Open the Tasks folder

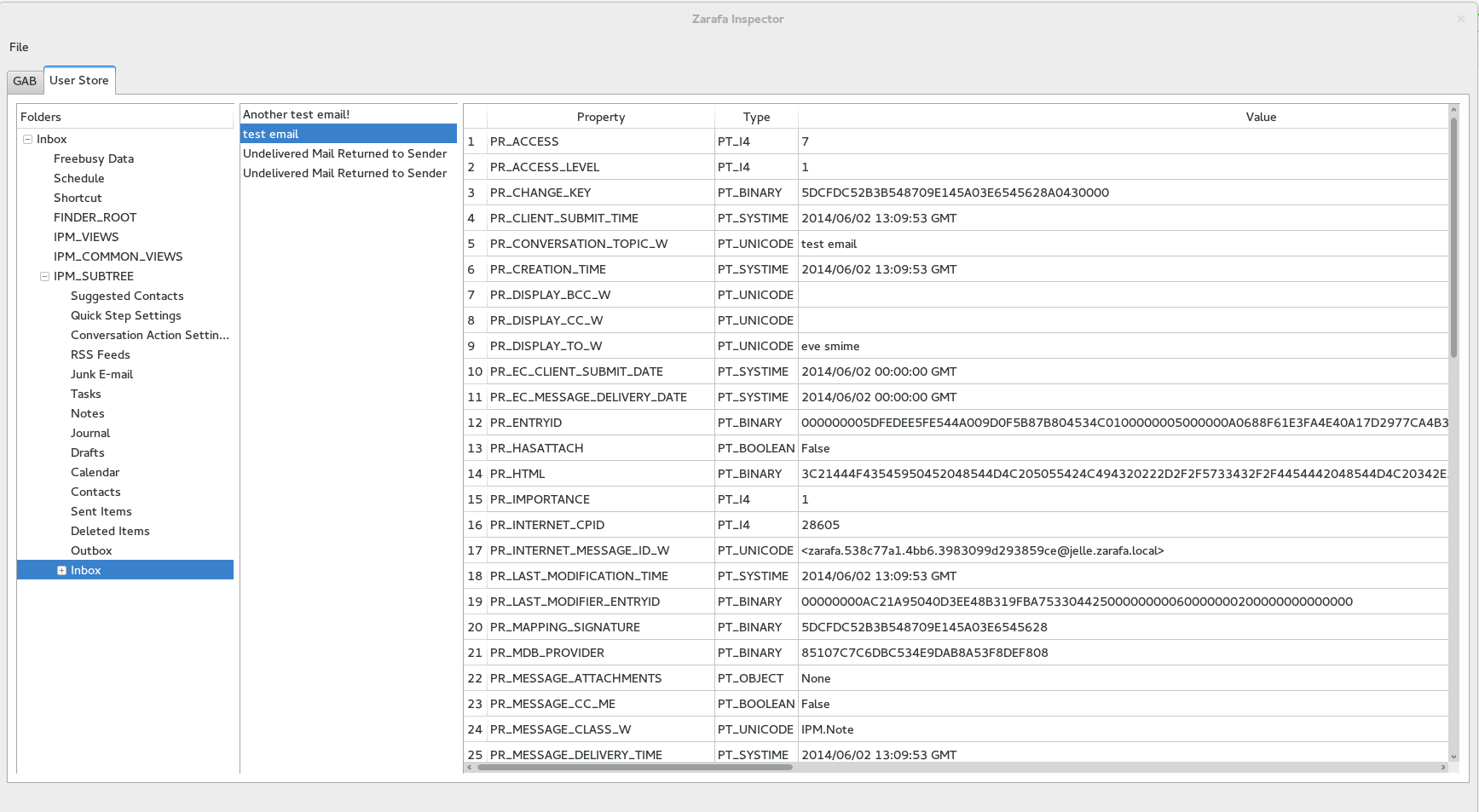click(x=86, y=394)
